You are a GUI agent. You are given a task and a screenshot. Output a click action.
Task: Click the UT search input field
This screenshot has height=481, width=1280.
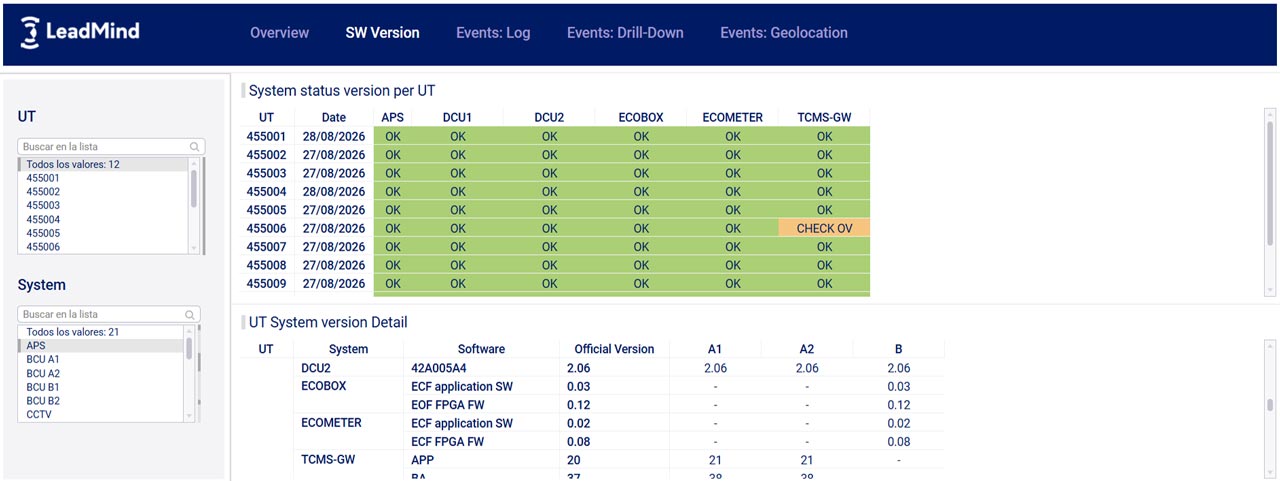pyautogui.click(x=105, y=146)
